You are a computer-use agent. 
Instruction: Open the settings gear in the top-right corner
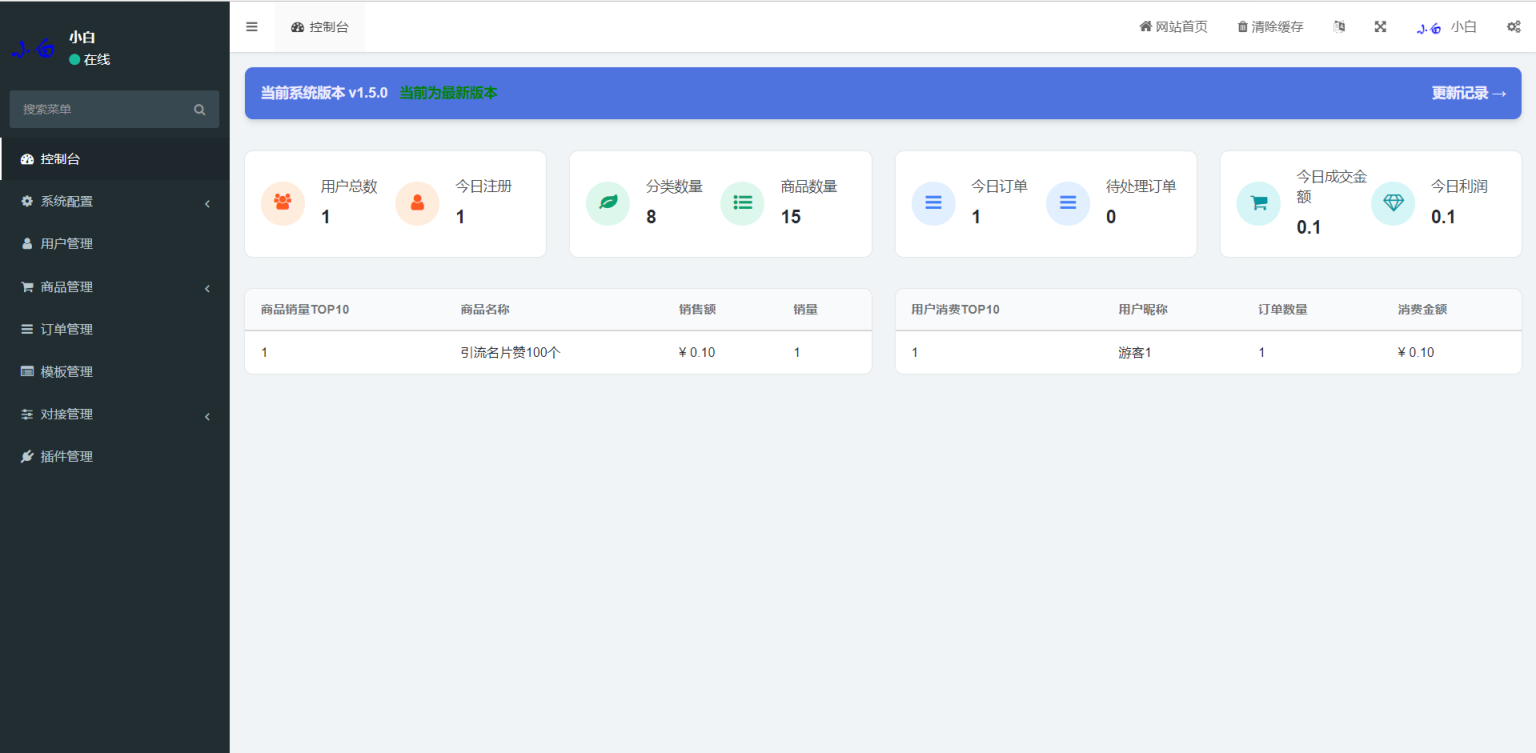1513,27
